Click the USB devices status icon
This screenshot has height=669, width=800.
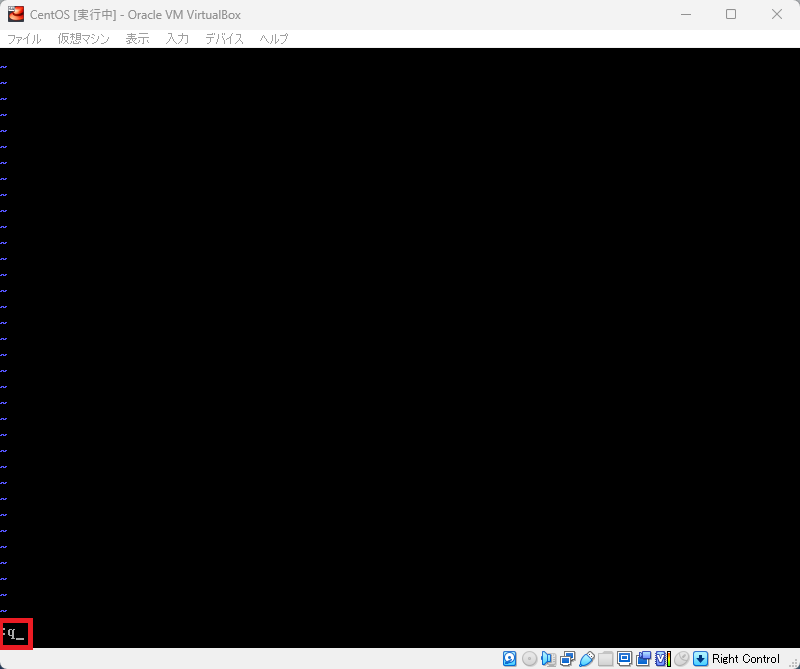pos(587,659)
